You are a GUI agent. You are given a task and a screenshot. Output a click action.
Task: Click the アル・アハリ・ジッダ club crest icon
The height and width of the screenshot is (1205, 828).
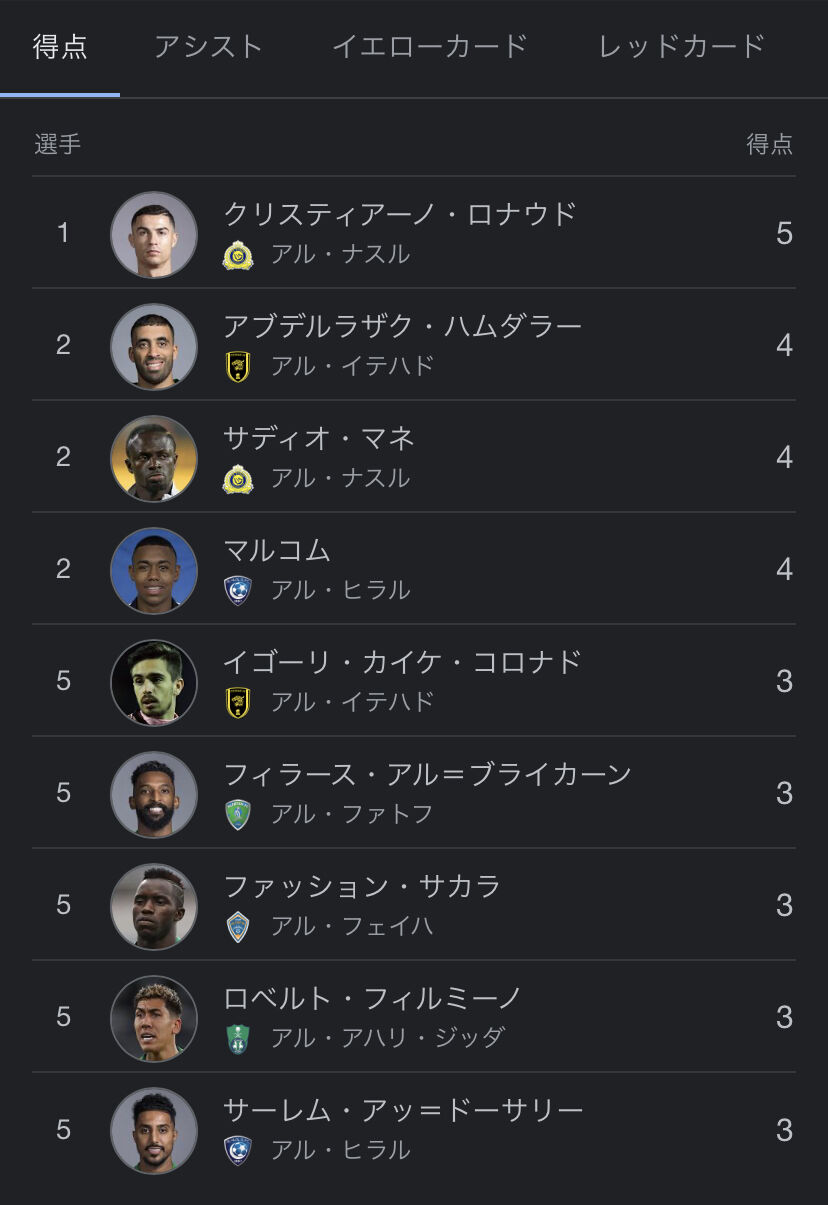click(x=238, y=1039)
